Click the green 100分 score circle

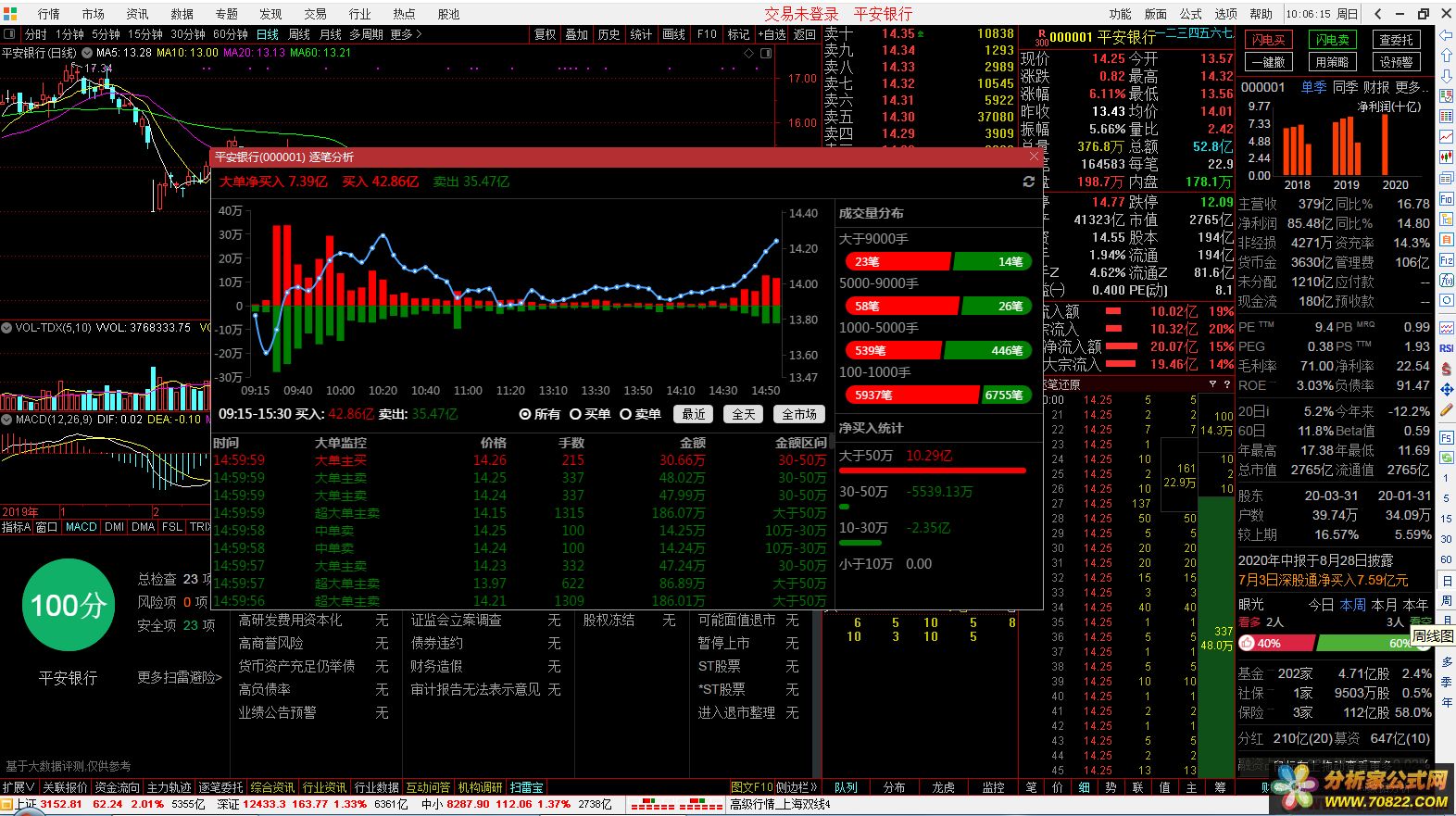[68, 605]
